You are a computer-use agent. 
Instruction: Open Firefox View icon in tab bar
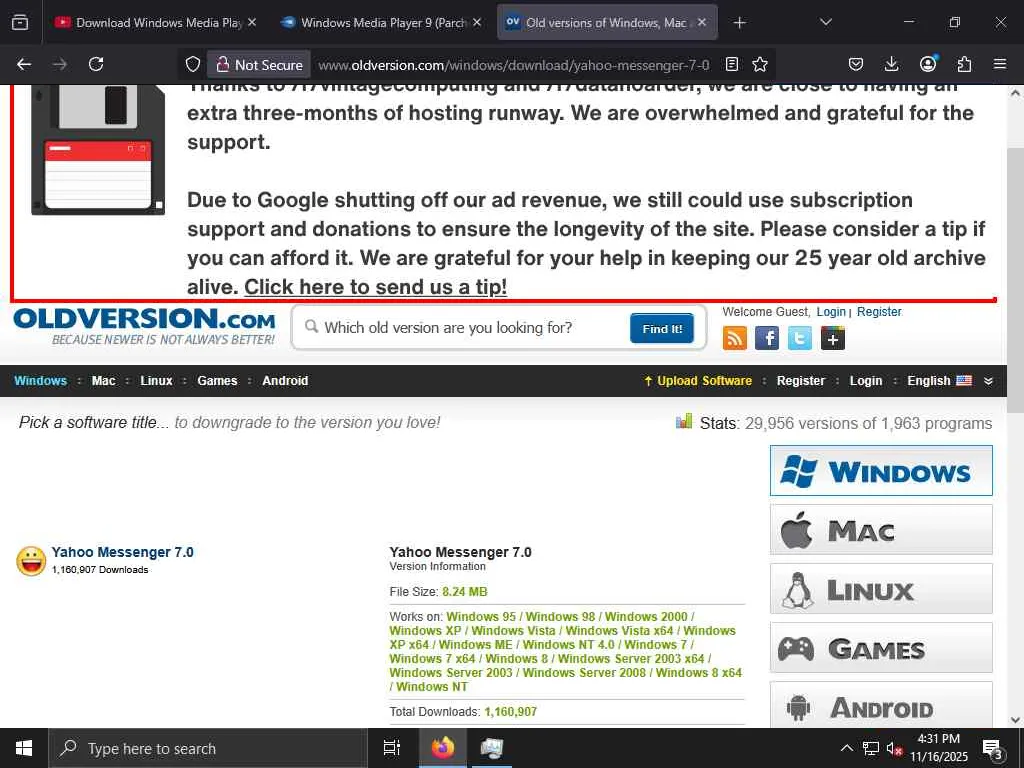coord(20,23)
